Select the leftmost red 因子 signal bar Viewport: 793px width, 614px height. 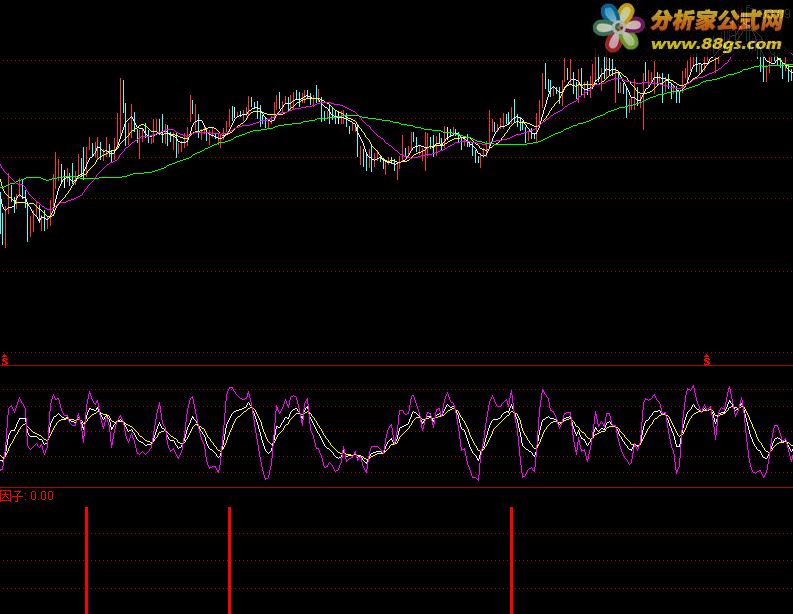click(x=86, y=560)
